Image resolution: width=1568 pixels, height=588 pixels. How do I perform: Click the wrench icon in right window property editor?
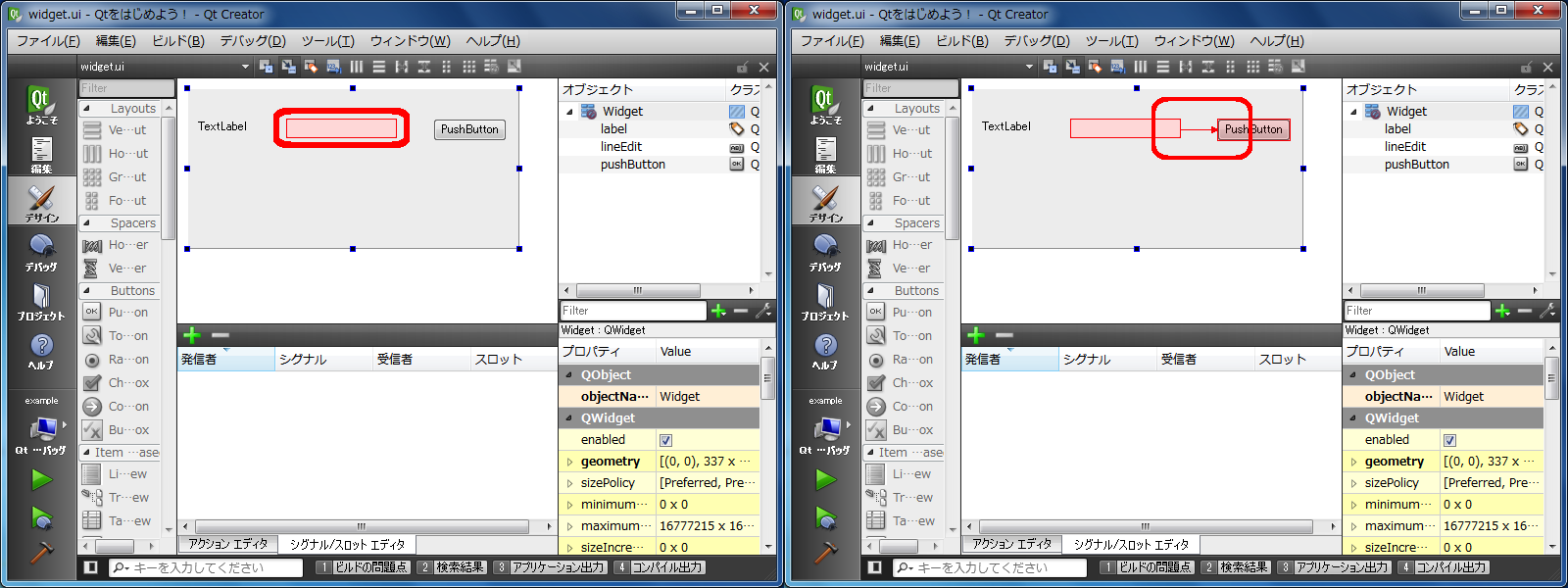(1547, 311)
